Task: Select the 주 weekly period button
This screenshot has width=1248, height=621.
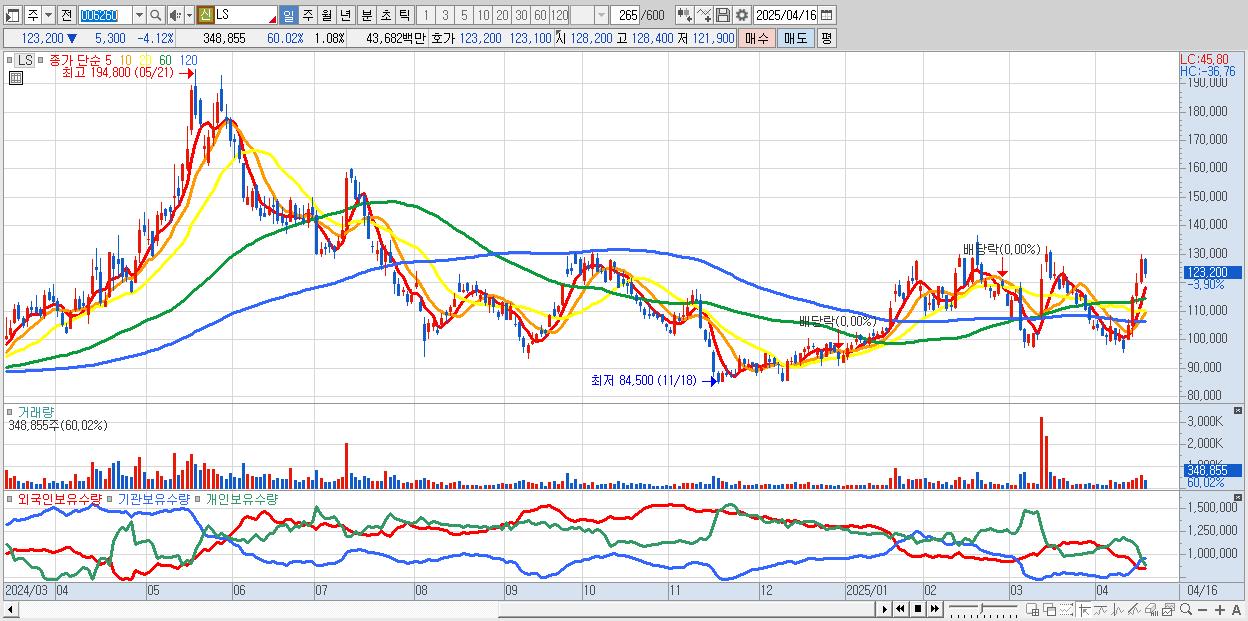Action: (307, 15)
